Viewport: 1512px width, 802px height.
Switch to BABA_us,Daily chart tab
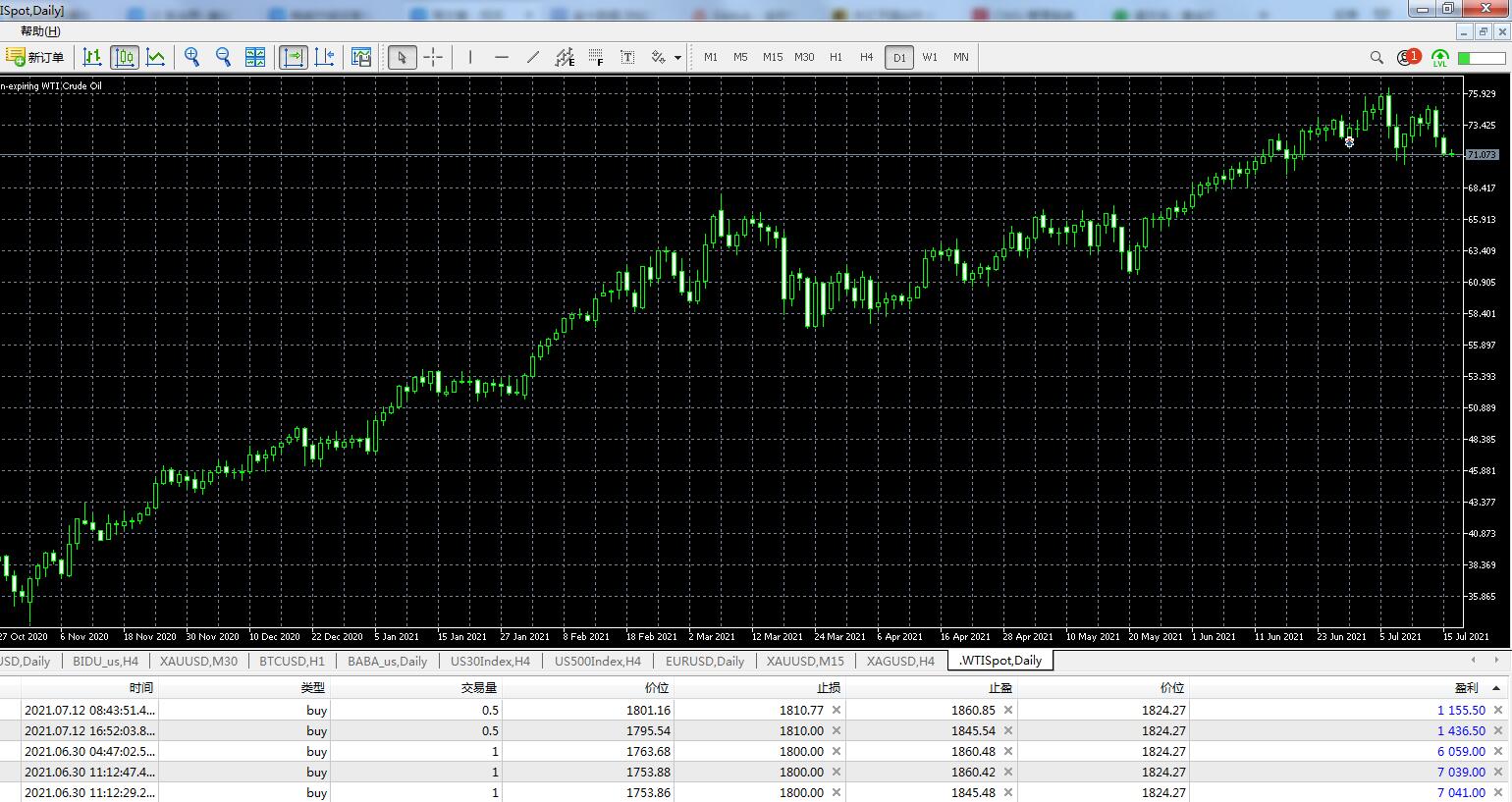click(x=388, y=661)
